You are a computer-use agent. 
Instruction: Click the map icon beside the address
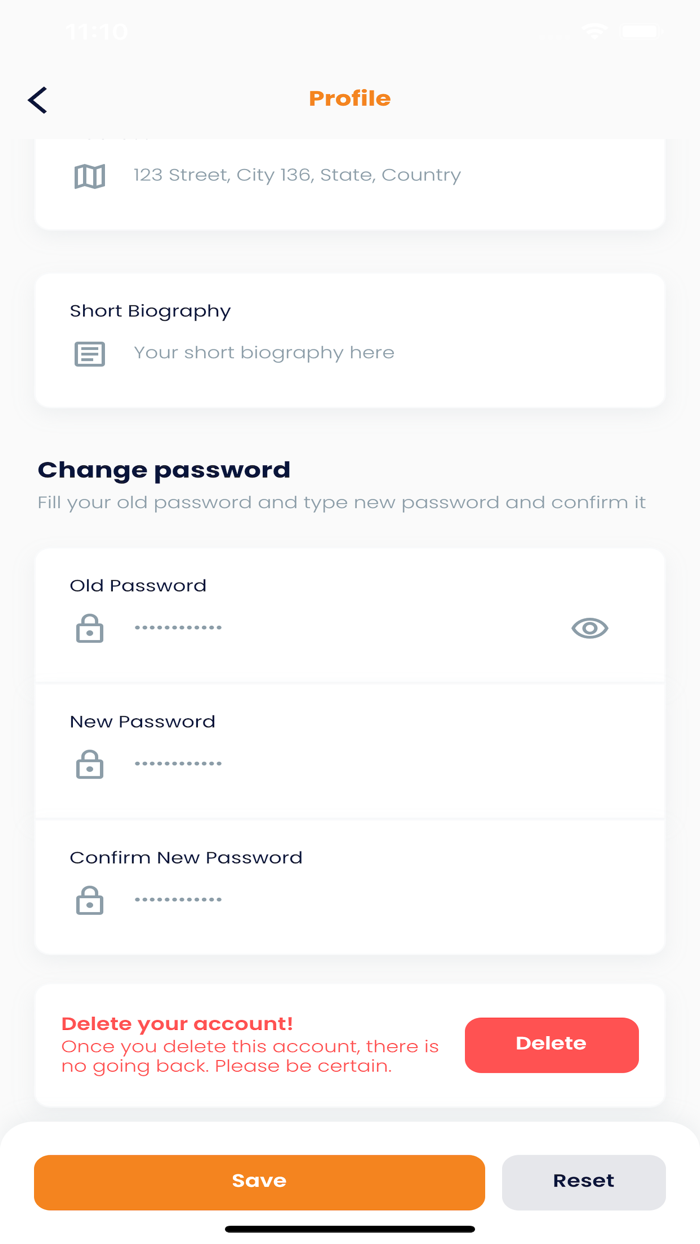(90, 176)
